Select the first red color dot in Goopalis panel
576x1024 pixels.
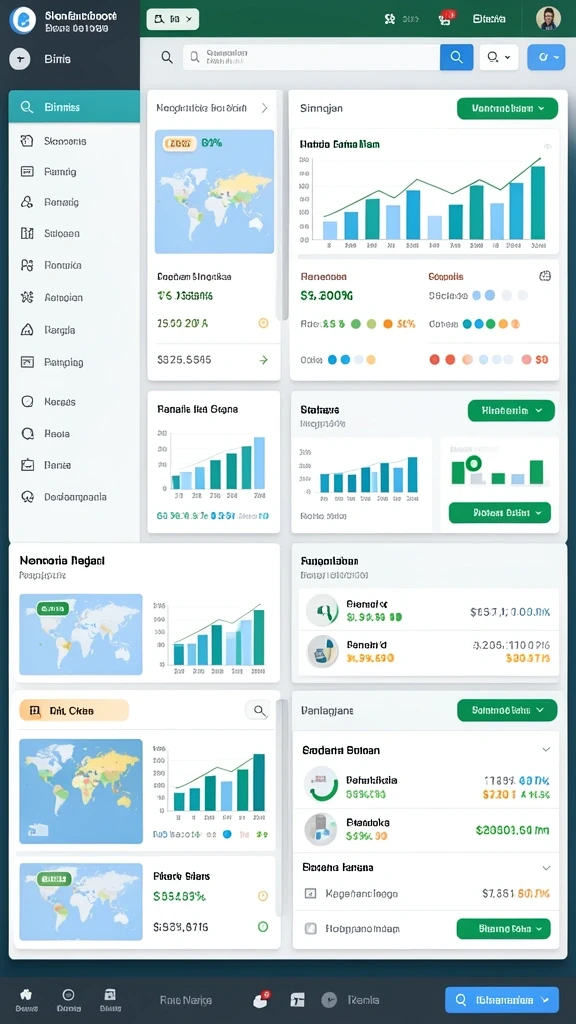[434, 359]
